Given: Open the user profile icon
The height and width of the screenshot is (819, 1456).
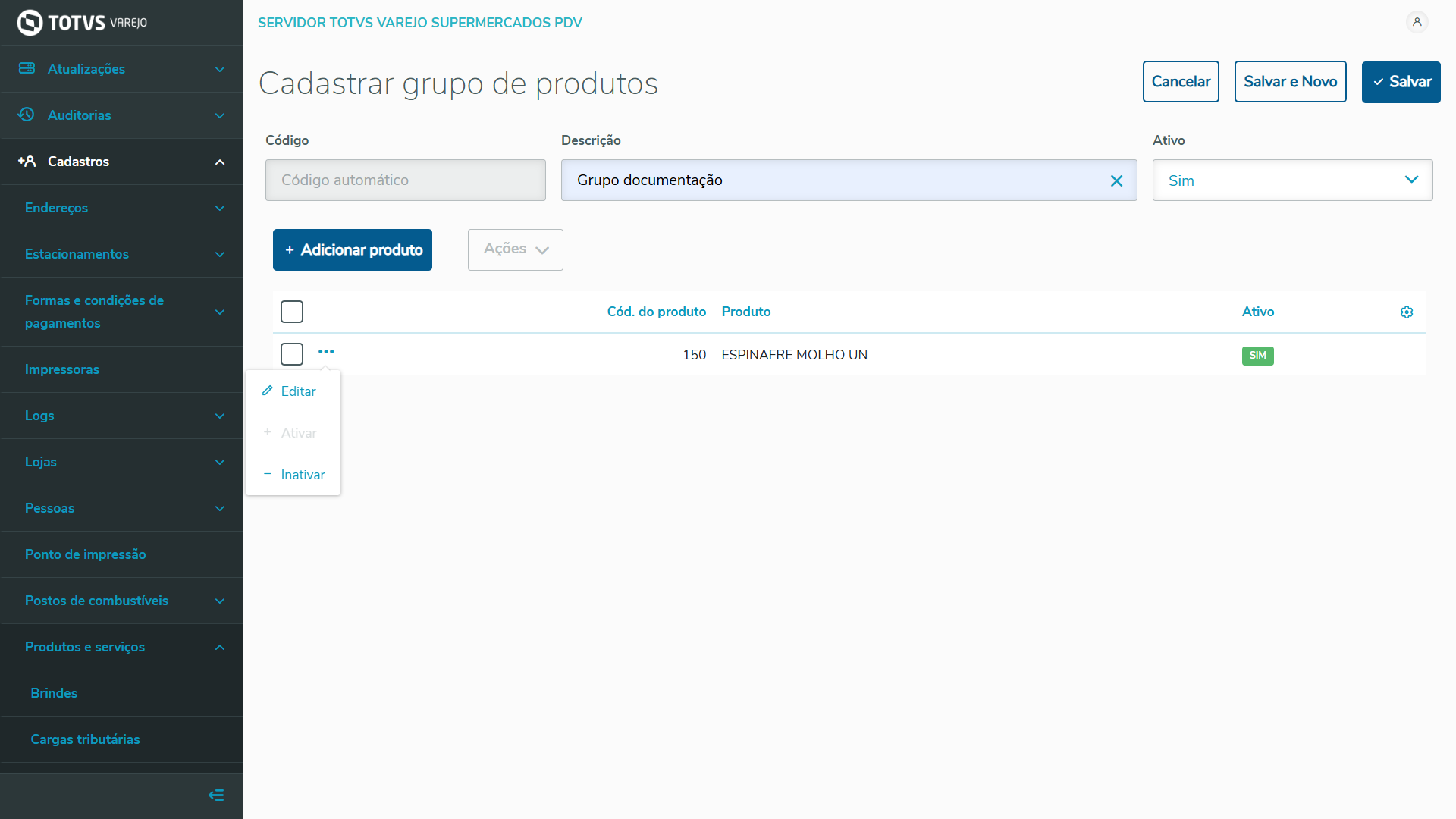Looking at the screenshot, I should pyautogui.click(x=1417, y=22).
